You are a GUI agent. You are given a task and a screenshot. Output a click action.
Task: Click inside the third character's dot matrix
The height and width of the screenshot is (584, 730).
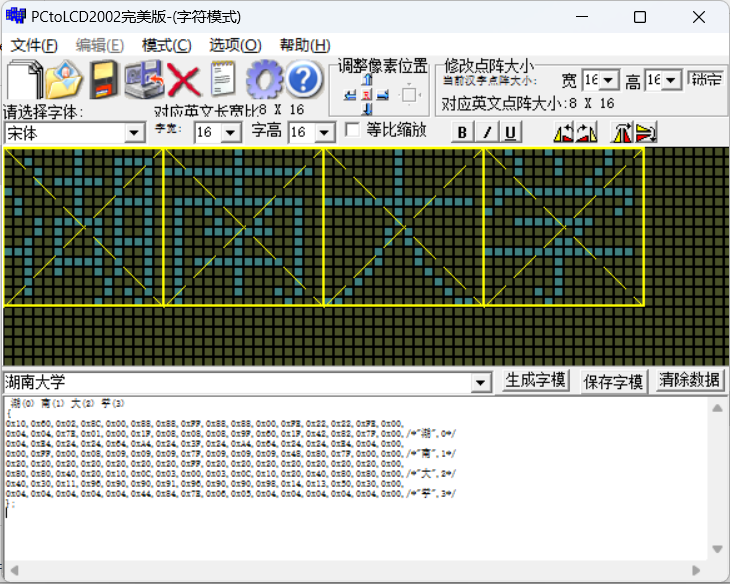pos(404,227)
